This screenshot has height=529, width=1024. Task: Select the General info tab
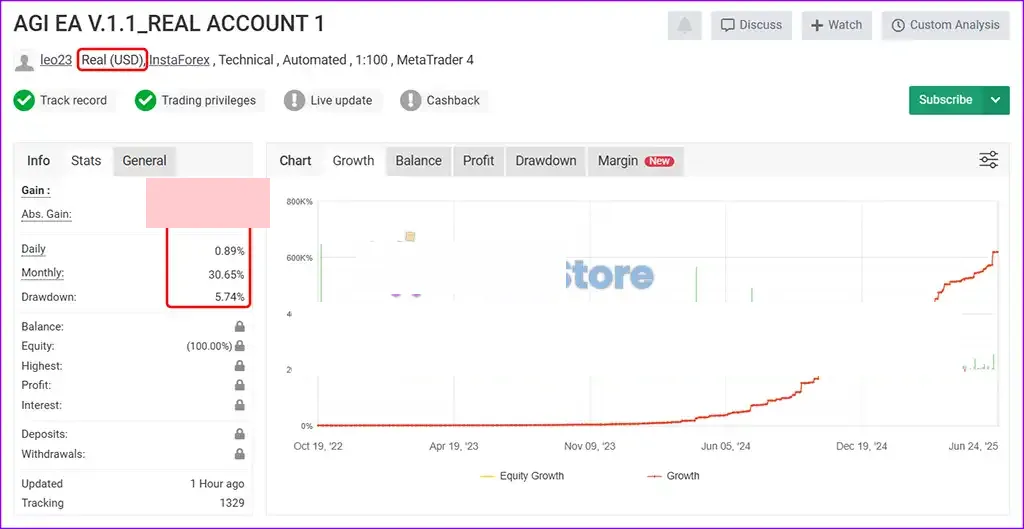(x=144, y=161)
